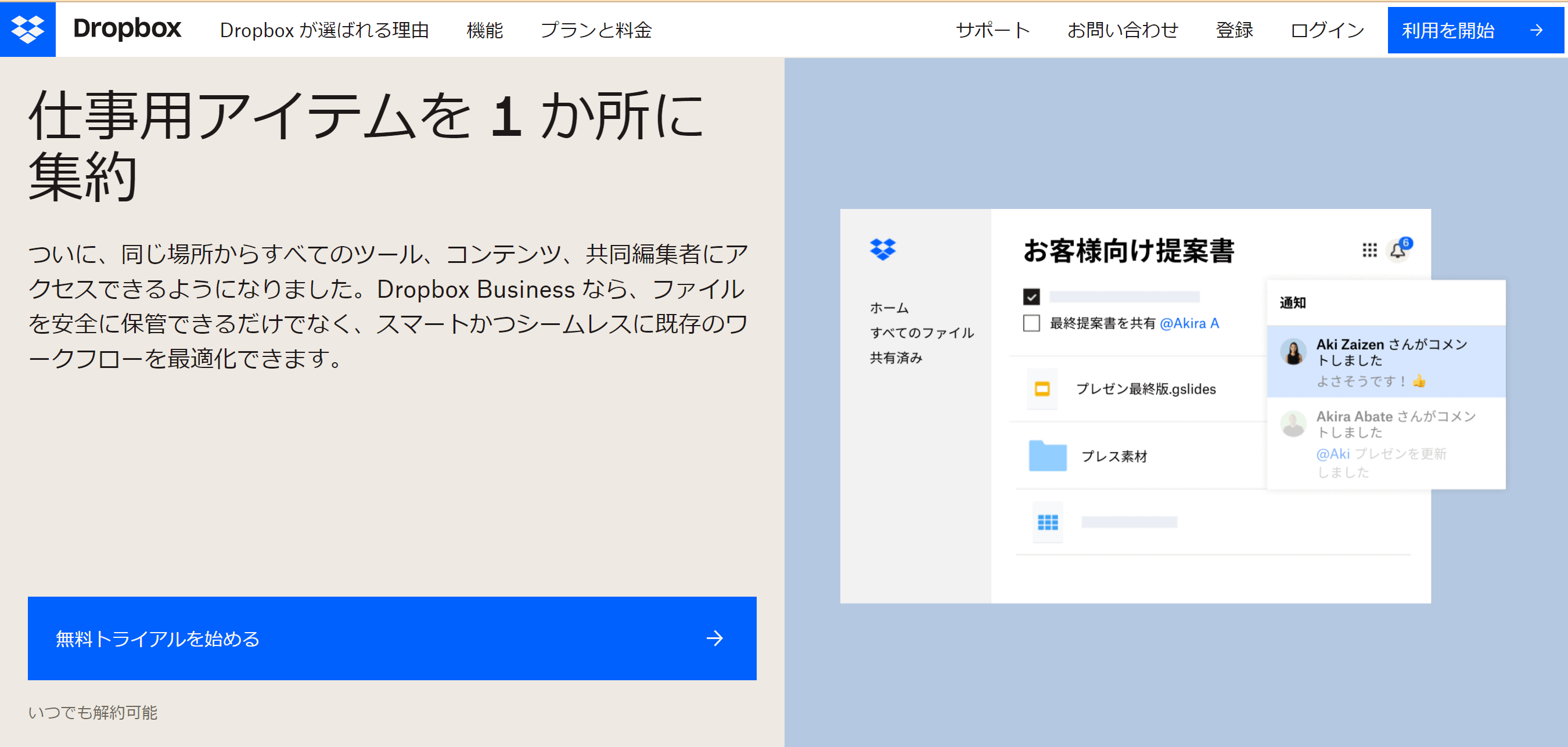Image resolution: width=1568 pixels, height=747 pixels.
Task: Open プレゼン最終版.gslides file
Action: pyautogui.click(x=1145, y=389)
